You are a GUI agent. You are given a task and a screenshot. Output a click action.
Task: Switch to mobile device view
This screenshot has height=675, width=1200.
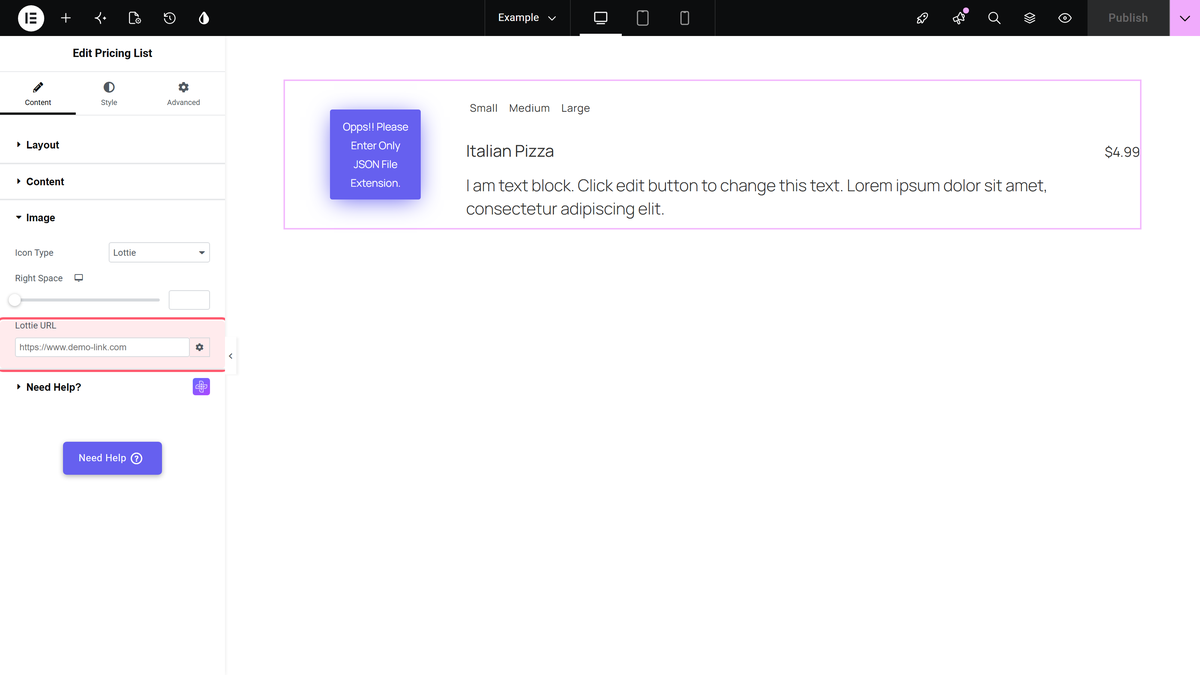point(685,18)
